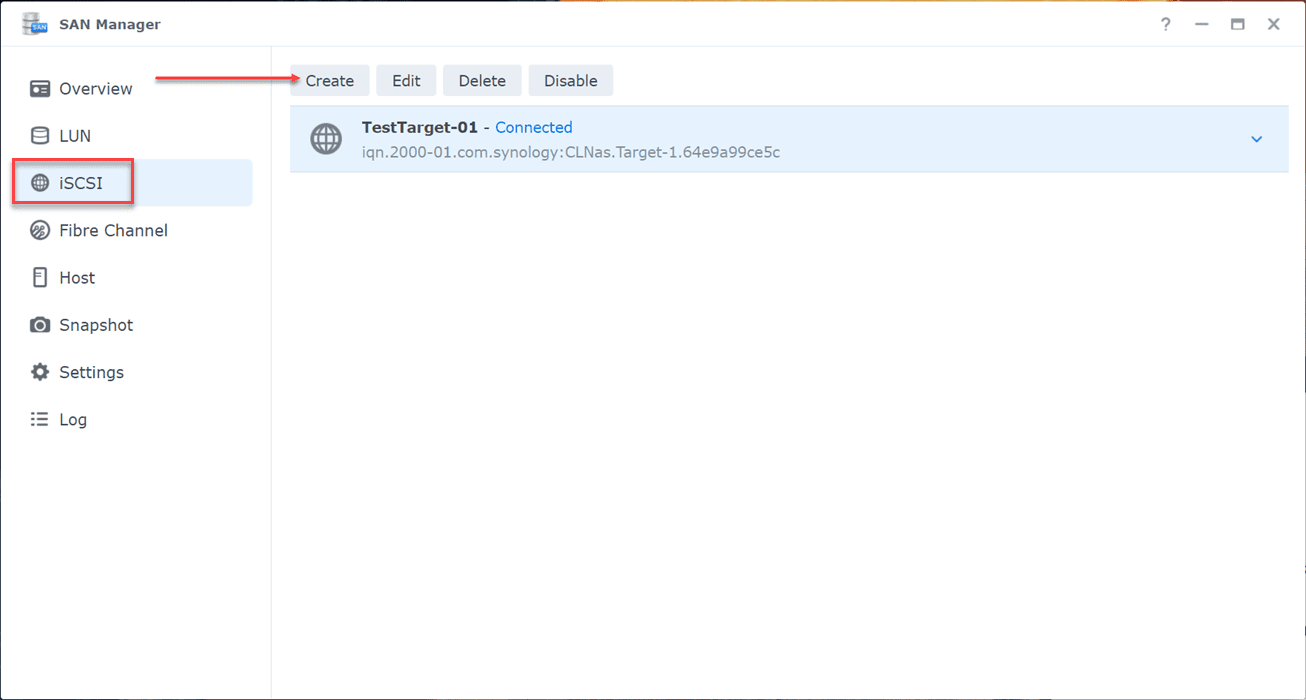Select the Host sidebar icon
This screenshot has width=1306, height=700.
pyautogui.click(x=39, y=277)
